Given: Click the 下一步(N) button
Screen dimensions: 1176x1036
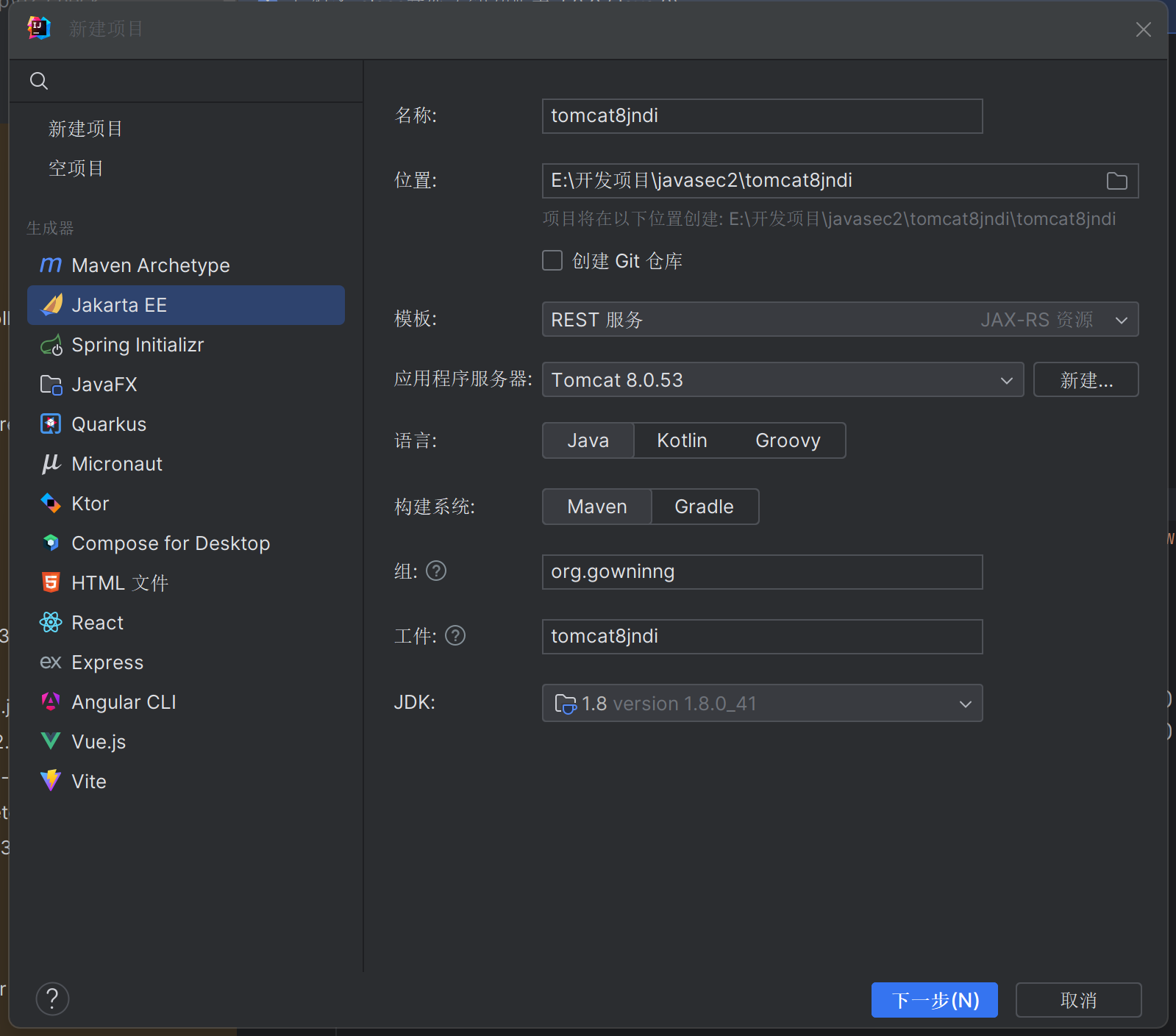Looking at the screenshot, I should point(934,1000).
